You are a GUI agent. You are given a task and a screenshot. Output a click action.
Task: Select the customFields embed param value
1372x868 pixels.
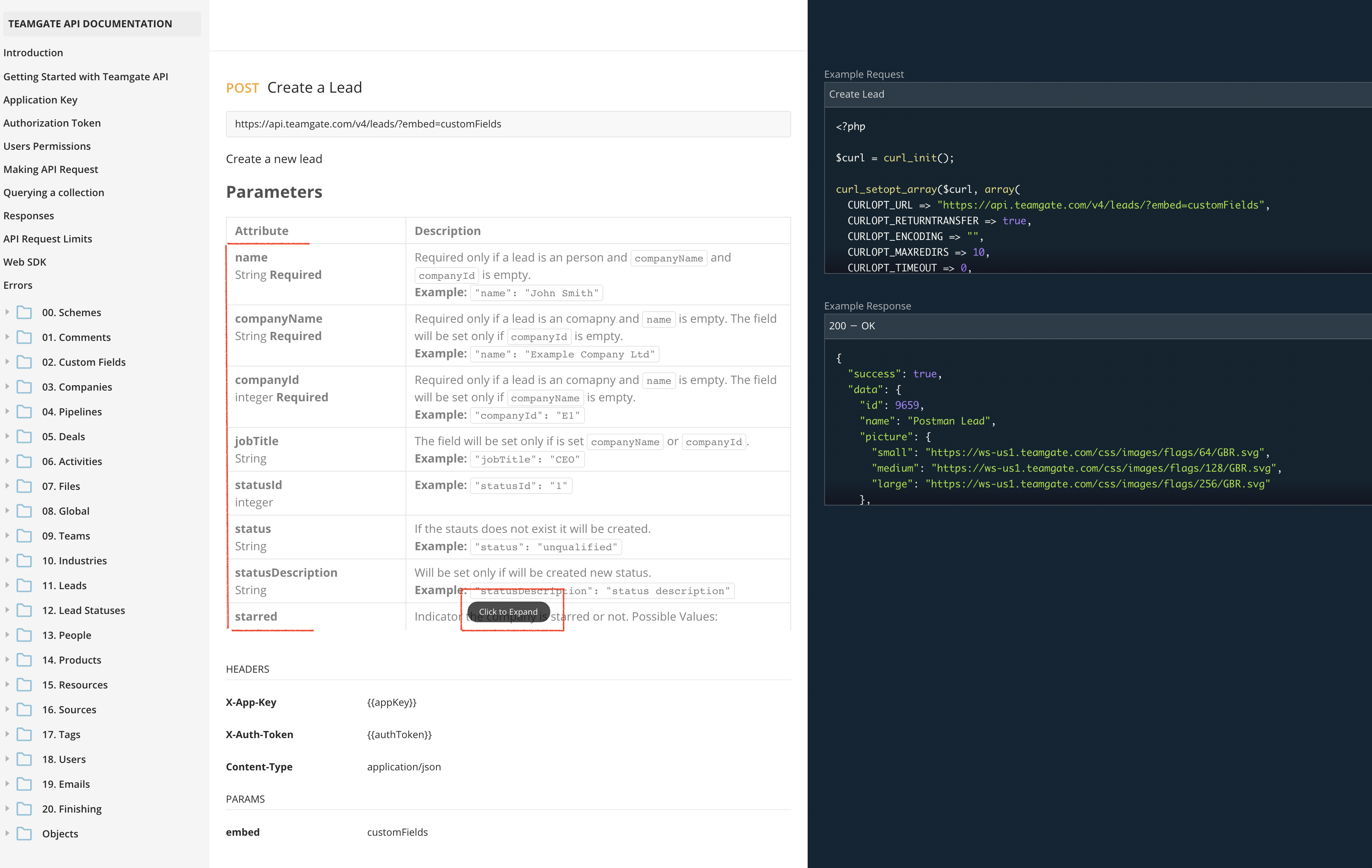point(397,832)
